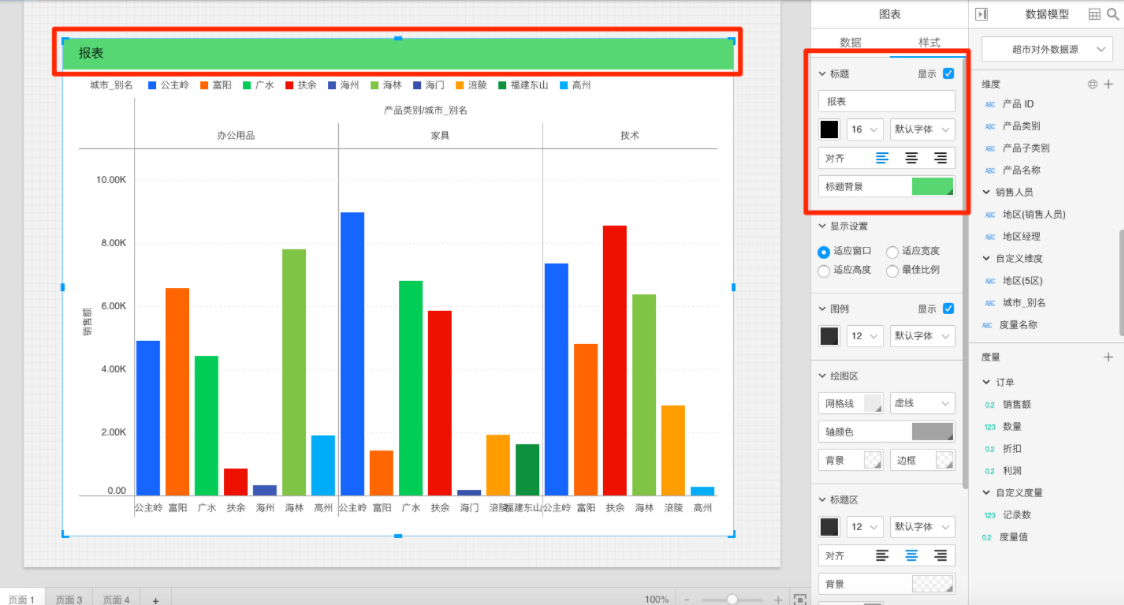Uncheck the 标题 显示 checkbox
1124x605 pixels.
point(948,73)
